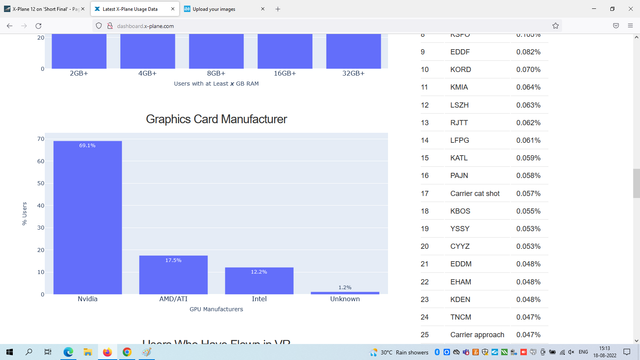Click the YSSY airport entry
Screen dimensions: 640x360
pos(460,229)
